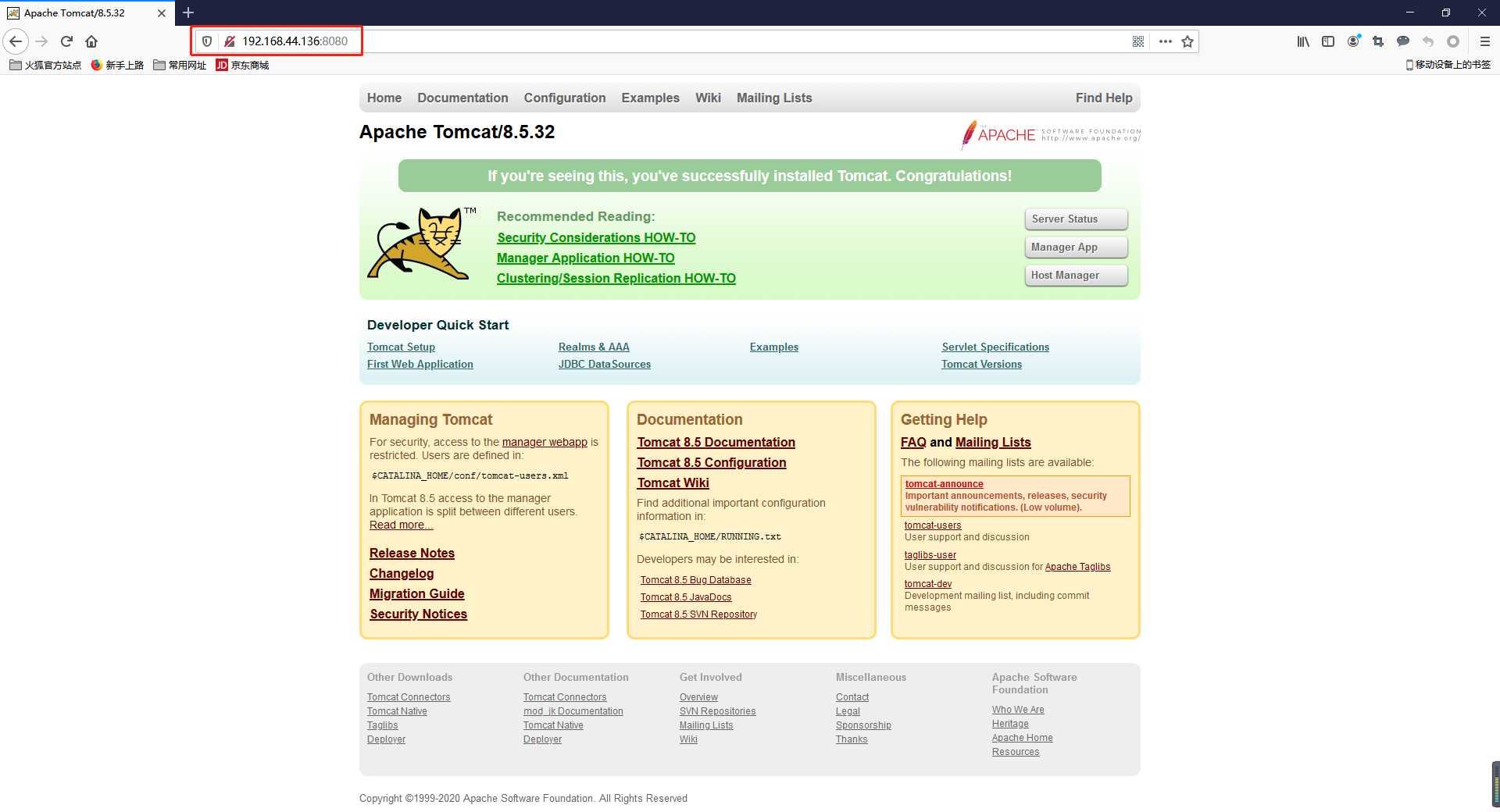Open the 京东商城 JD bookmark
This screenshot has height=812, width=1500.
pyautogui.click(x=242, y=65)
